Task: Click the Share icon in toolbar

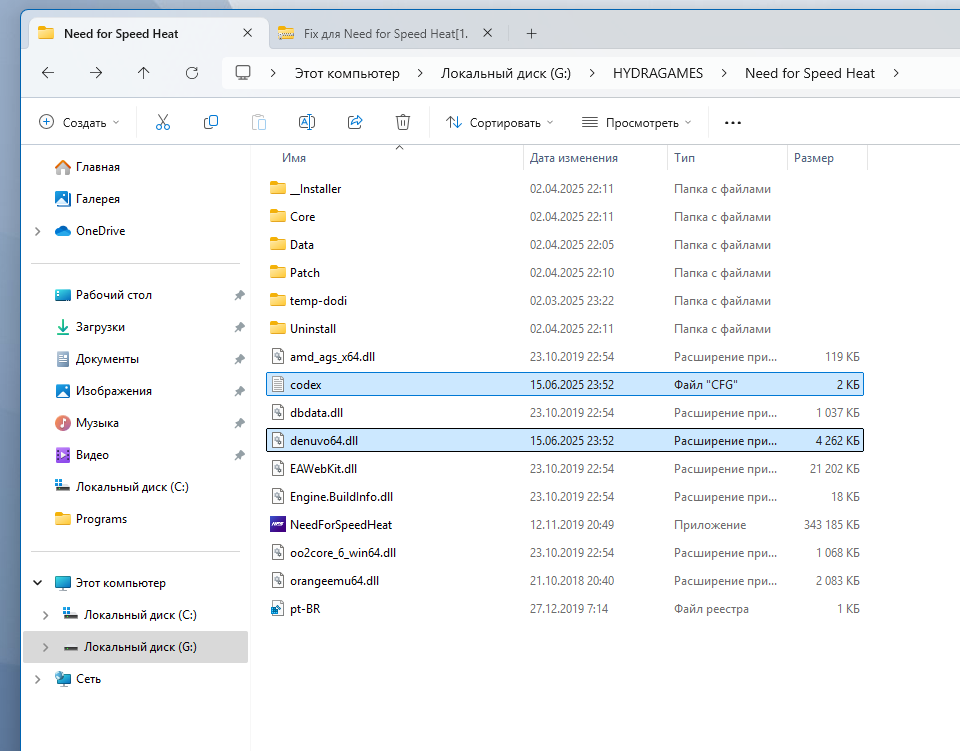Action: coord(355,122)
